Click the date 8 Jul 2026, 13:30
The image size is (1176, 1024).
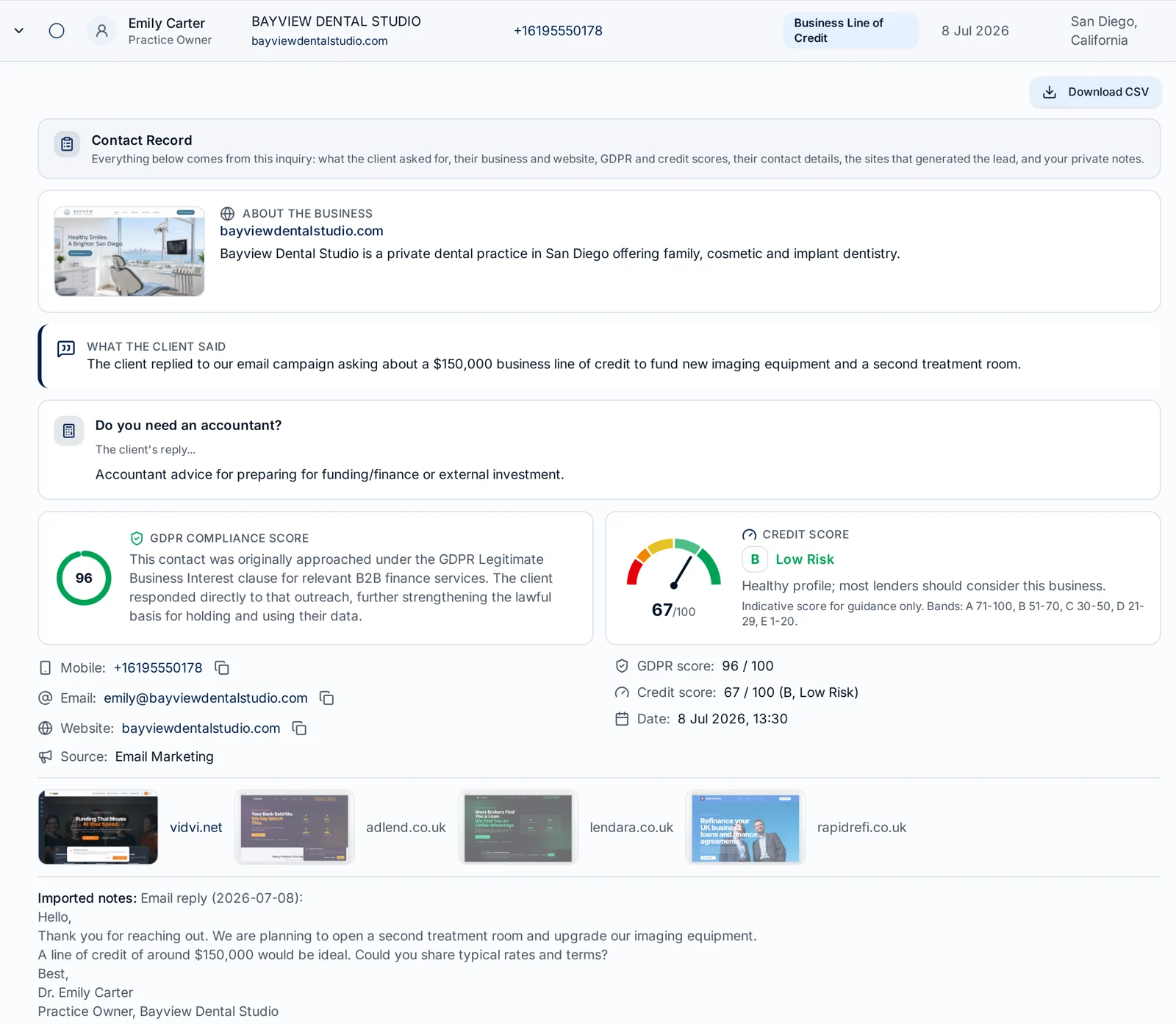(x=733, y=719)
